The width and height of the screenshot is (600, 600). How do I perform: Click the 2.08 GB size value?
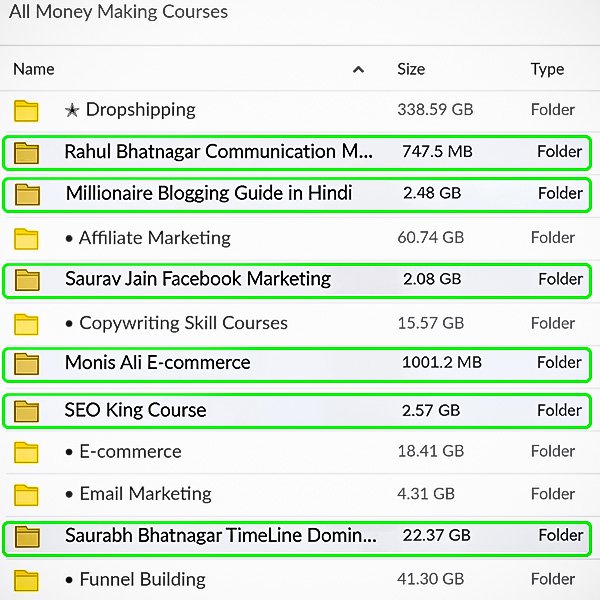[x=432, y=279]
